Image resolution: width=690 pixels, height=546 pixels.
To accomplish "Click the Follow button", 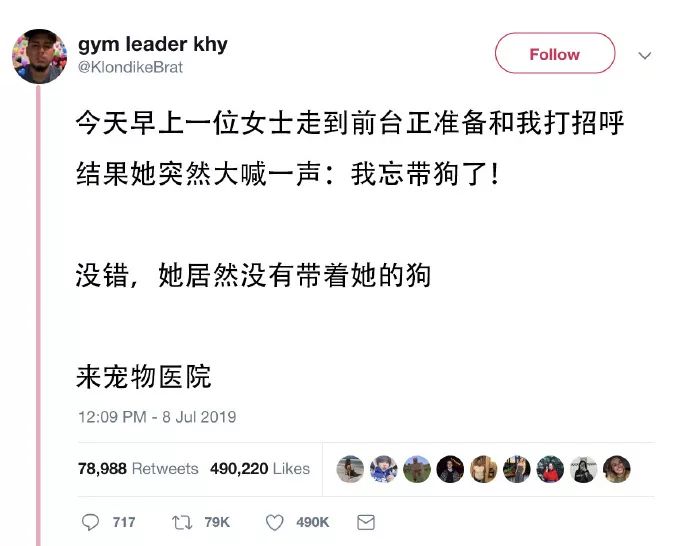I will [554, 53].
